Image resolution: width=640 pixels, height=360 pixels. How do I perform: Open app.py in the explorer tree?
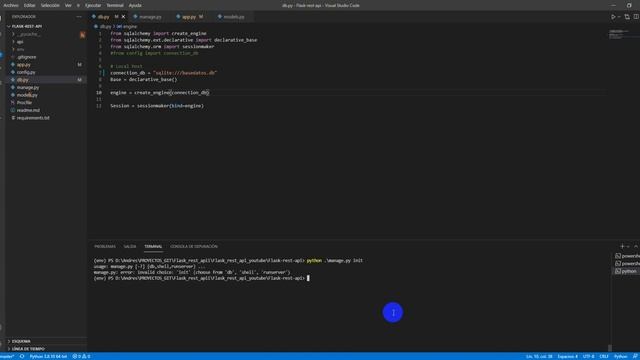coord(24,64)
